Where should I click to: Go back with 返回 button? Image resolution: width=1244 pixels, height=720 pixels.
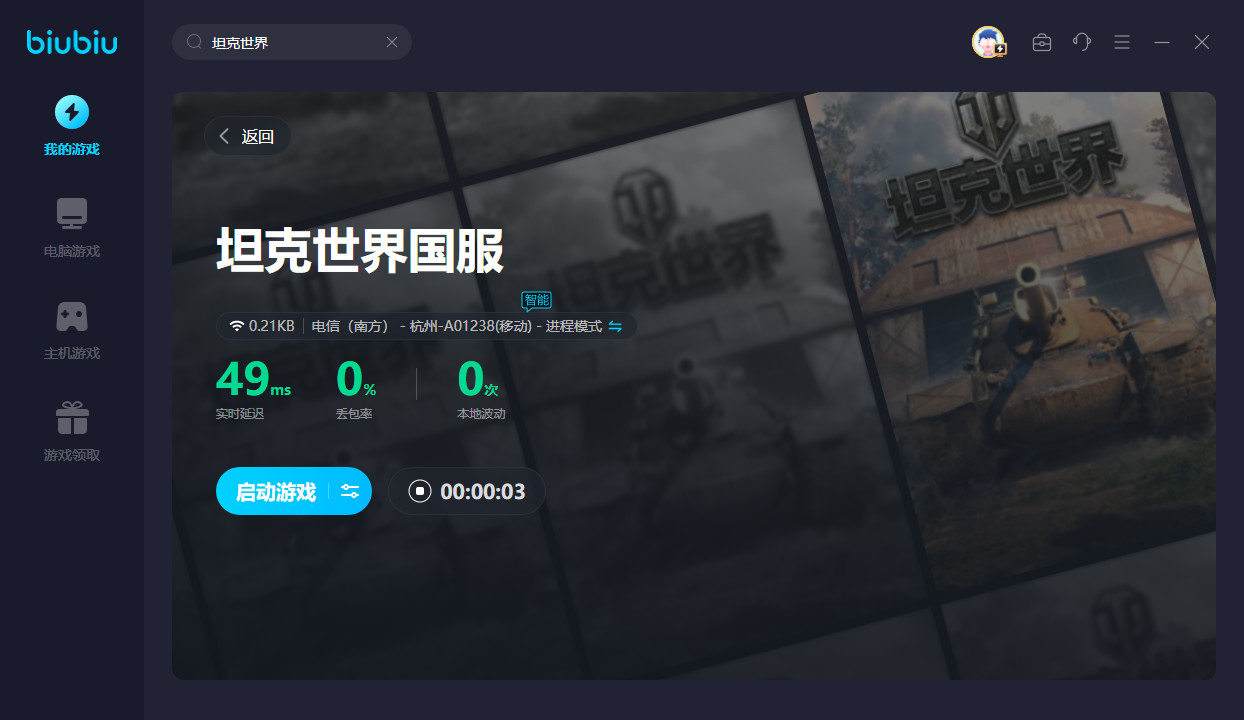click(247, 137)
